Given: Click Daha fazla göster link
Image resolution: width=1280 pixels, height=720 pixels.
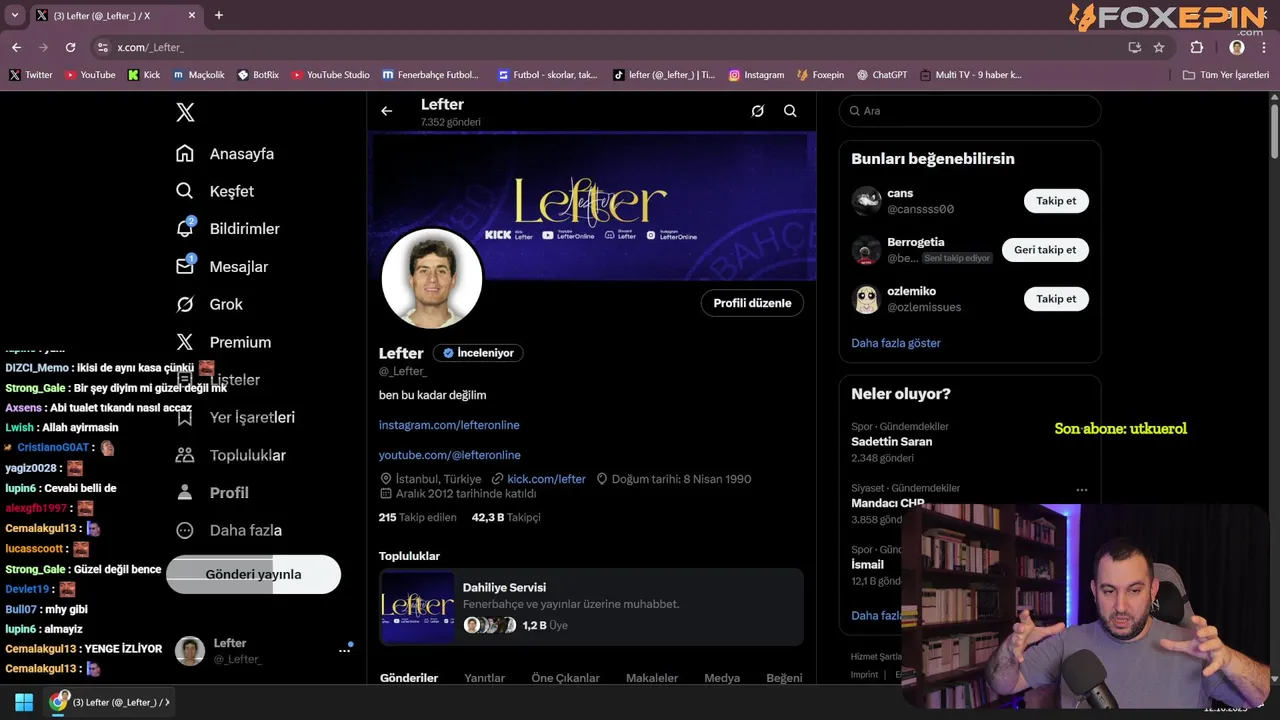Looking at the screenshot, I should 896,343.
